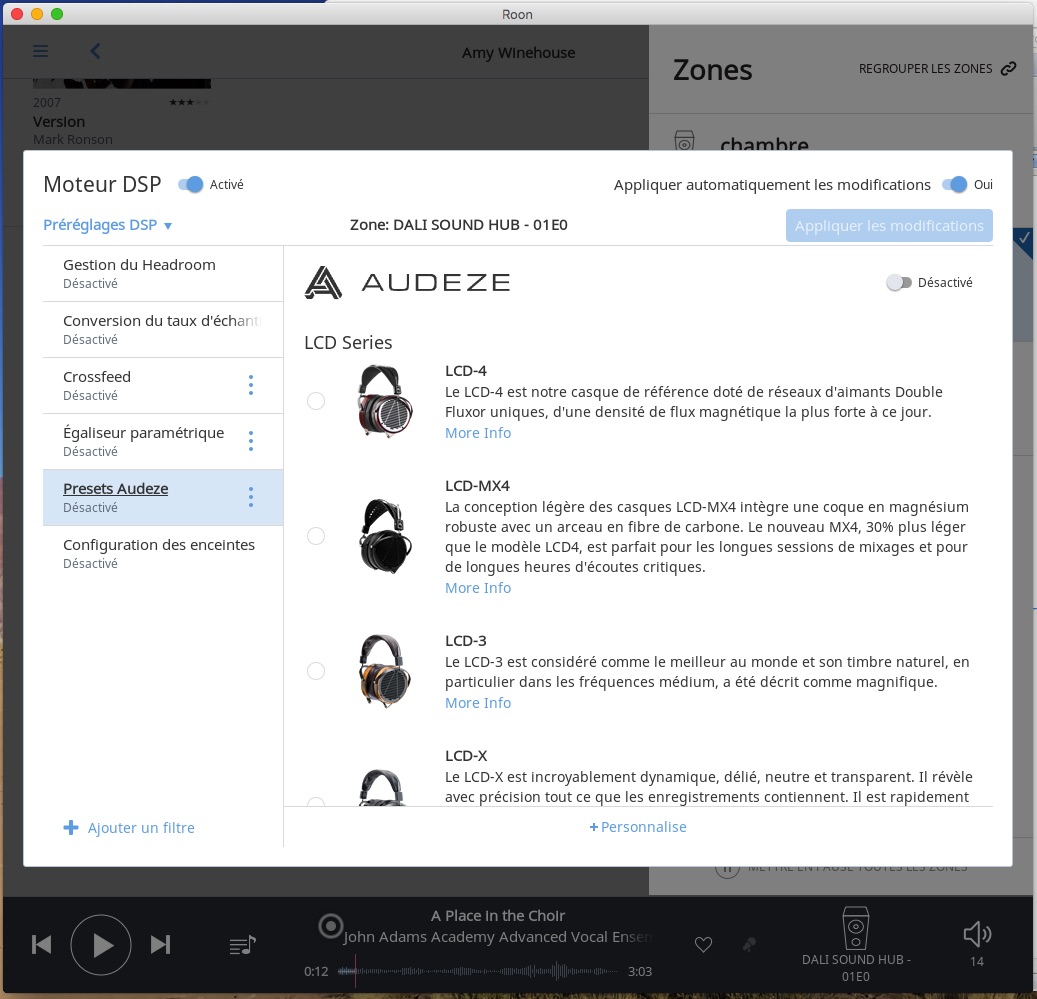The height and width of the screenshot is (999, 1037).
Task: Favorite the track with the heart icon
Action: pyautogui.click(x=703, y=945)
